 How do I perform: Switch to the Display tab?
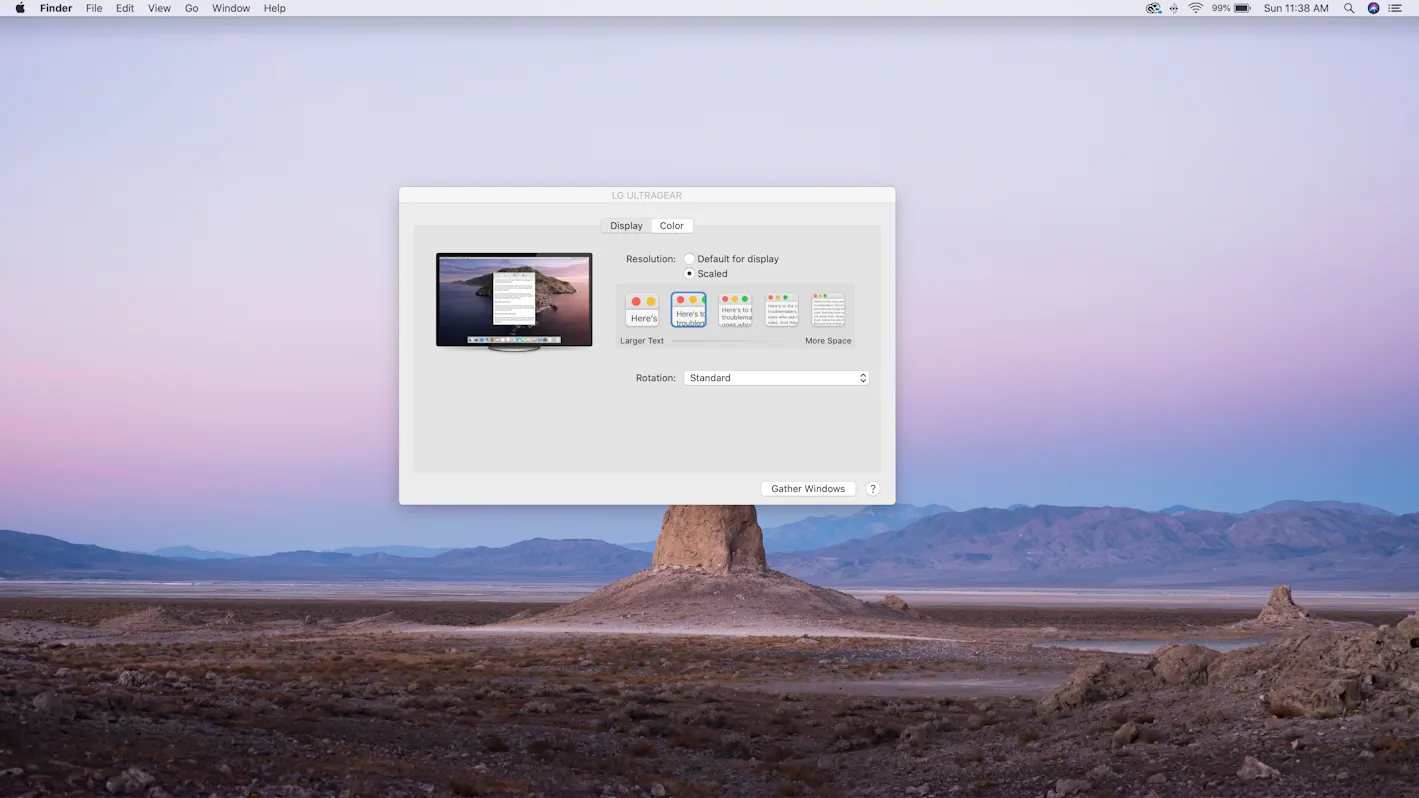626,226
